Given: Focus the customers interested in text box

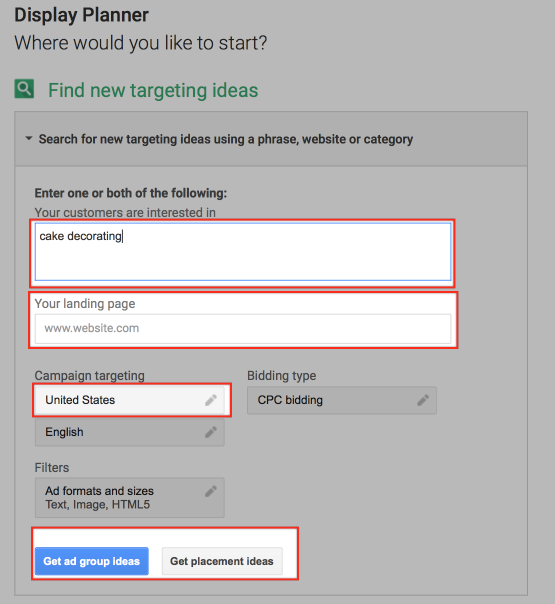Looking at the screenshot, I should pyautogui.click(x=243, y=252).
